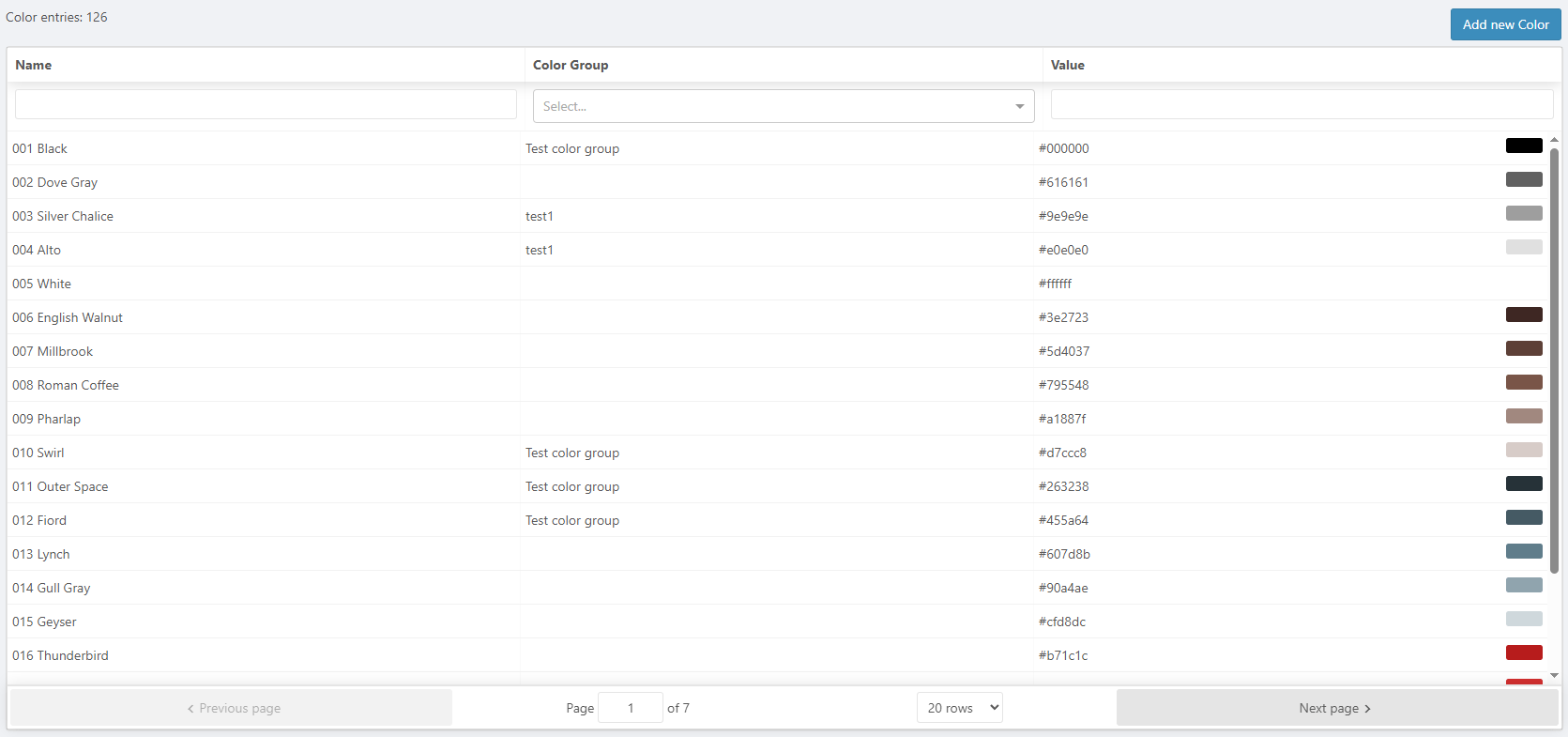Click the page number input field
Viewport: 1568px width, 737px height.
click(630, 708)
